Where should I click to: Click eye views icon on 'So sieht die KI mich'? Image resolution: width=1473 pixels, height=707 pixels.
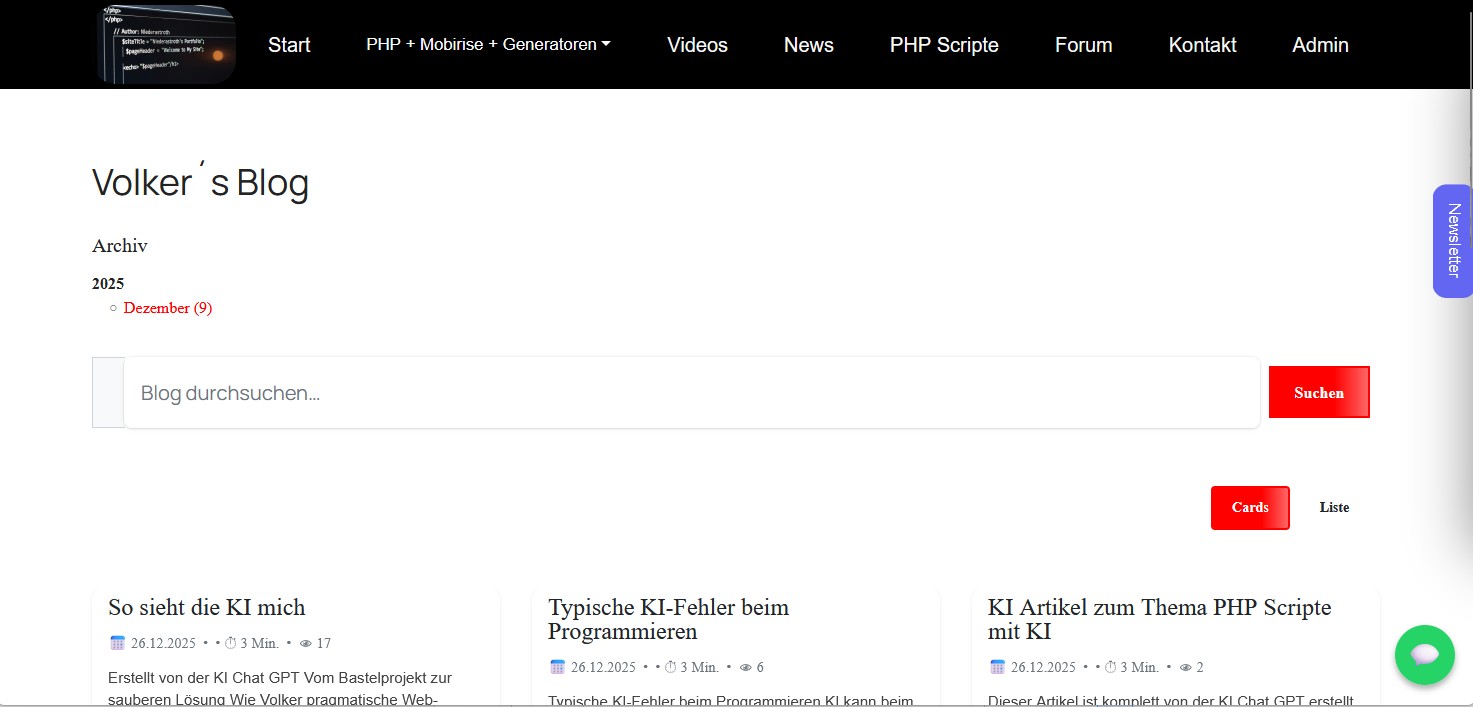[306, 643]
